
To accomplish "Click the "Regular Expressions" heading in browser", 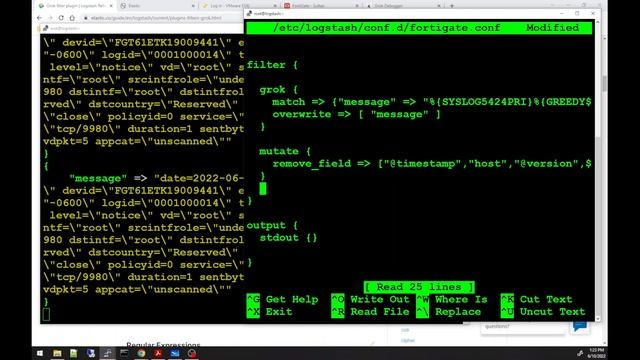I will pos(163,345).
